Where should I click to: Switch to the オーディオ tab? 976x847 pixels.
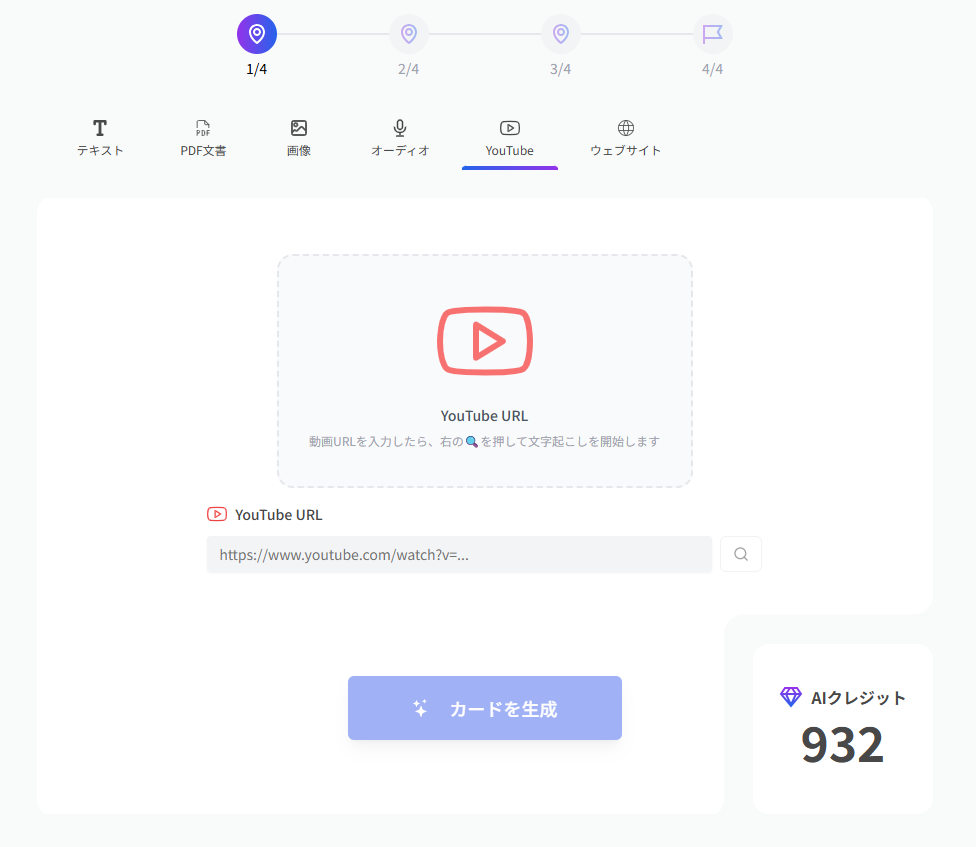pos(400,139)
